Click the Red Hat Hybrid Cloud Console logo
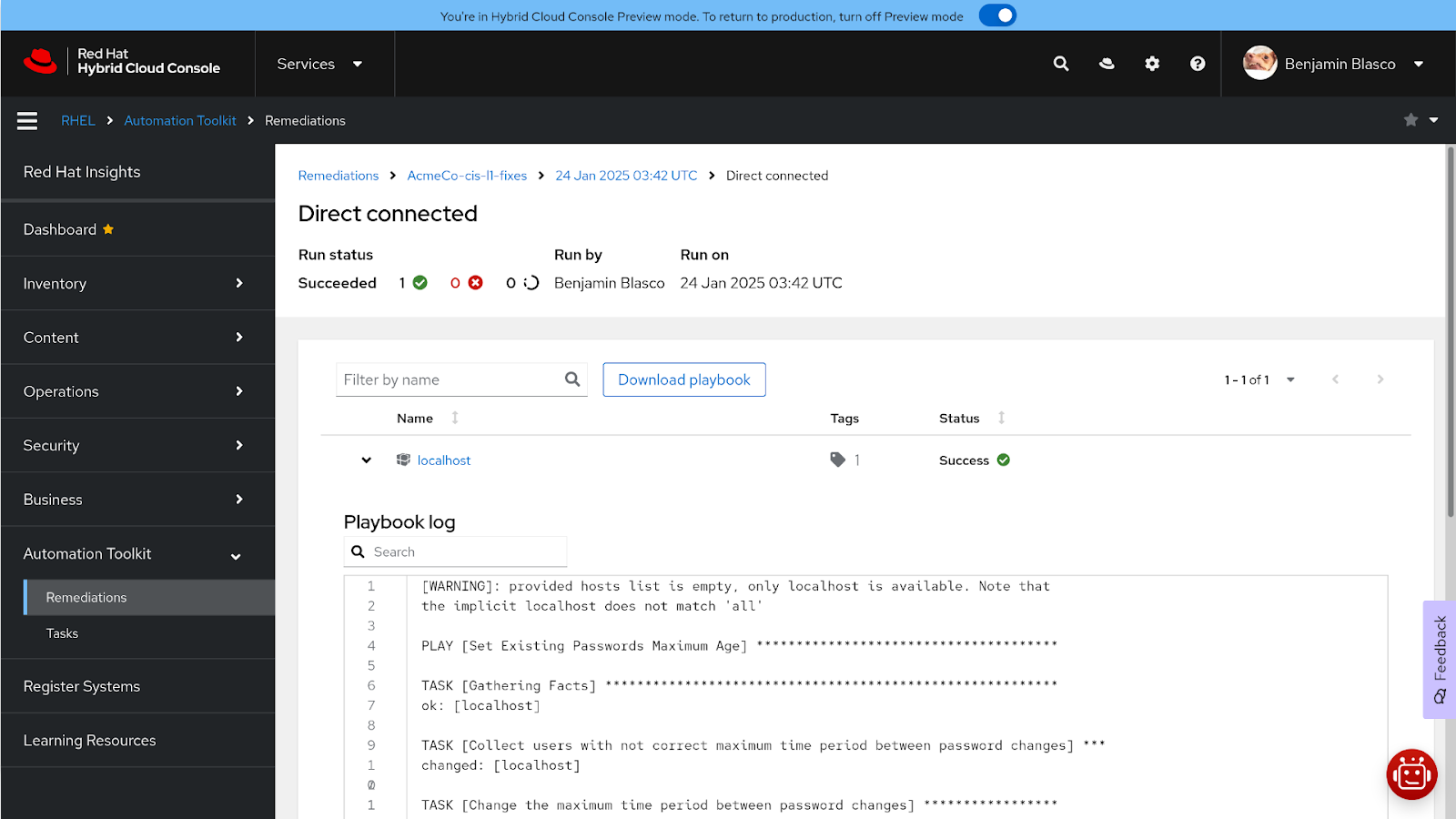Image resolution: width=1456 pixels, height=819 pixels. 122,62
